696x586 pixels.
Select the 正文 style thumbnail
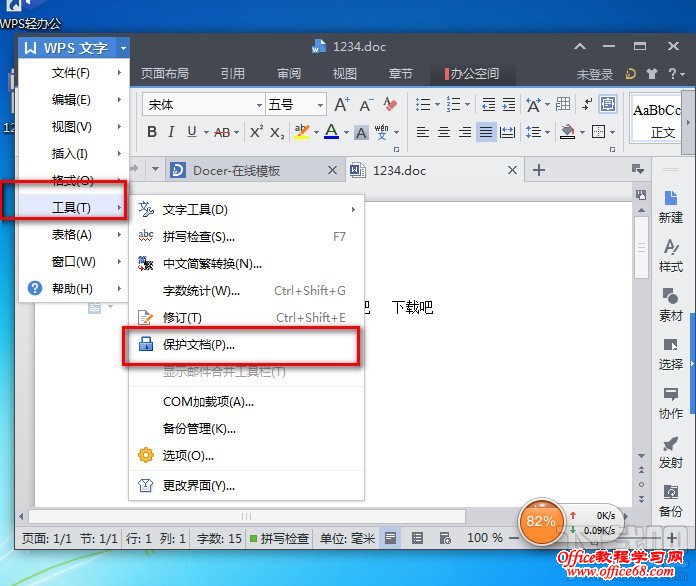[656, 119]
